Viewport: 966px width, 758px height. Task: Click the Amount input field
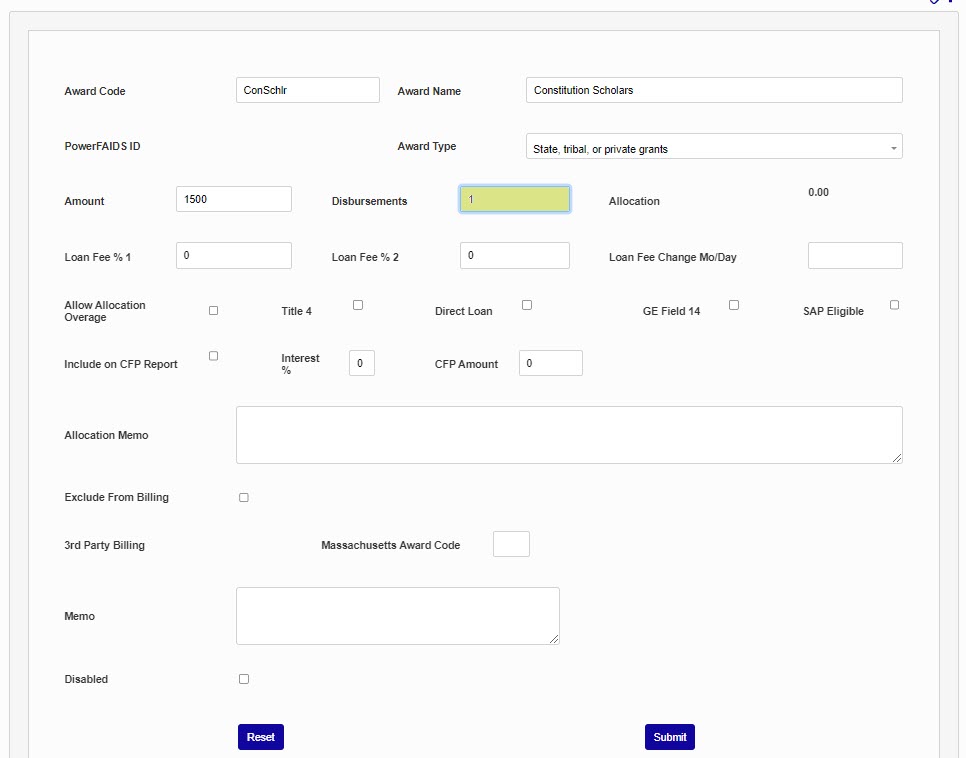click(x=233, y=199)
